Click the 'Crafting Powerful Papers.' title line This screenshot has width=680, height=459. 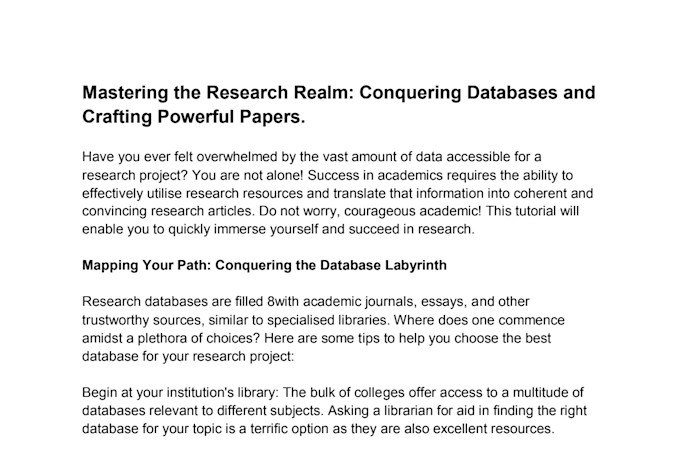point(194,117)
